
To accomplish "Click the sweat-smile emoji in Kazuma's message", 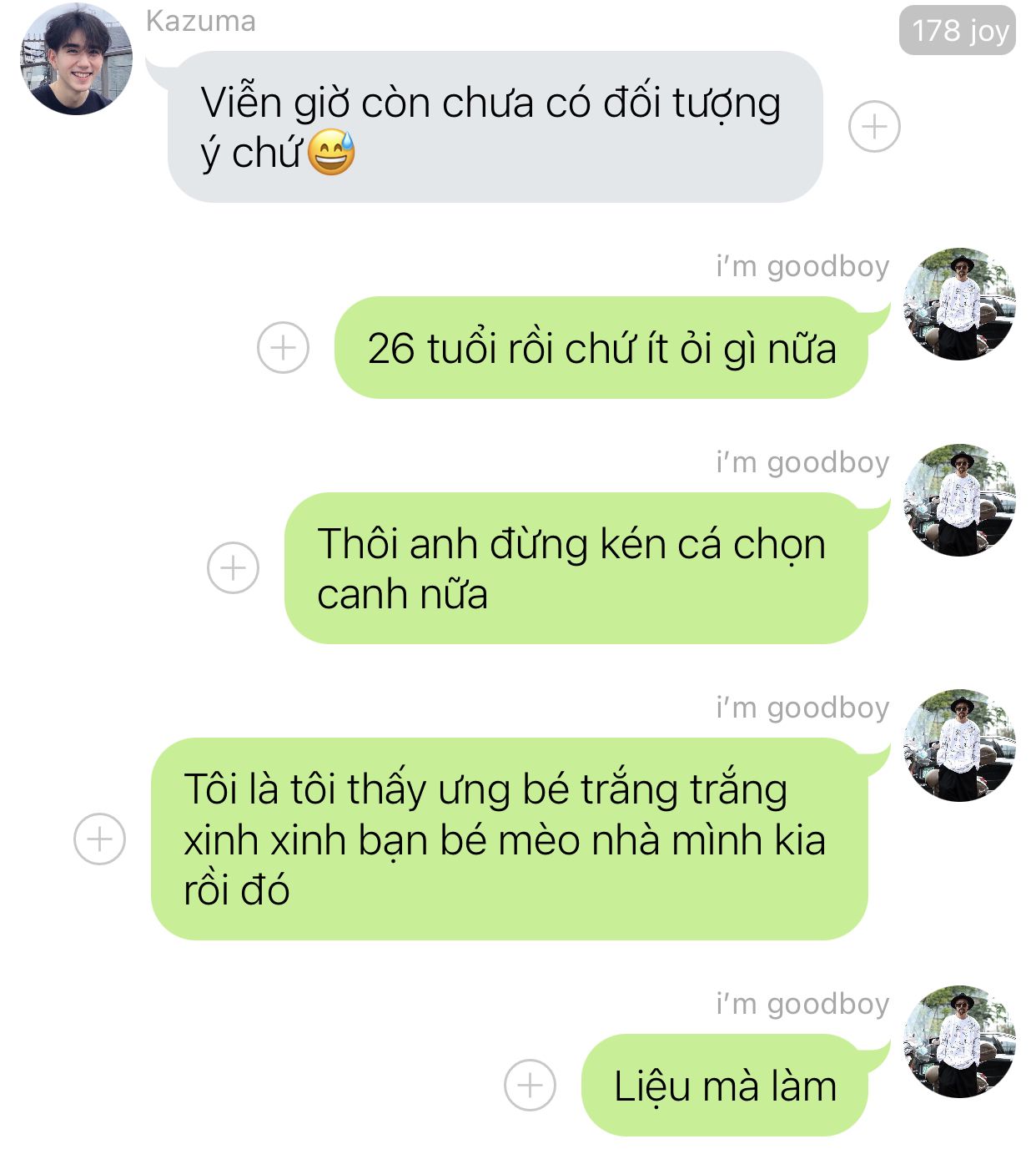I will click(331, 153).
